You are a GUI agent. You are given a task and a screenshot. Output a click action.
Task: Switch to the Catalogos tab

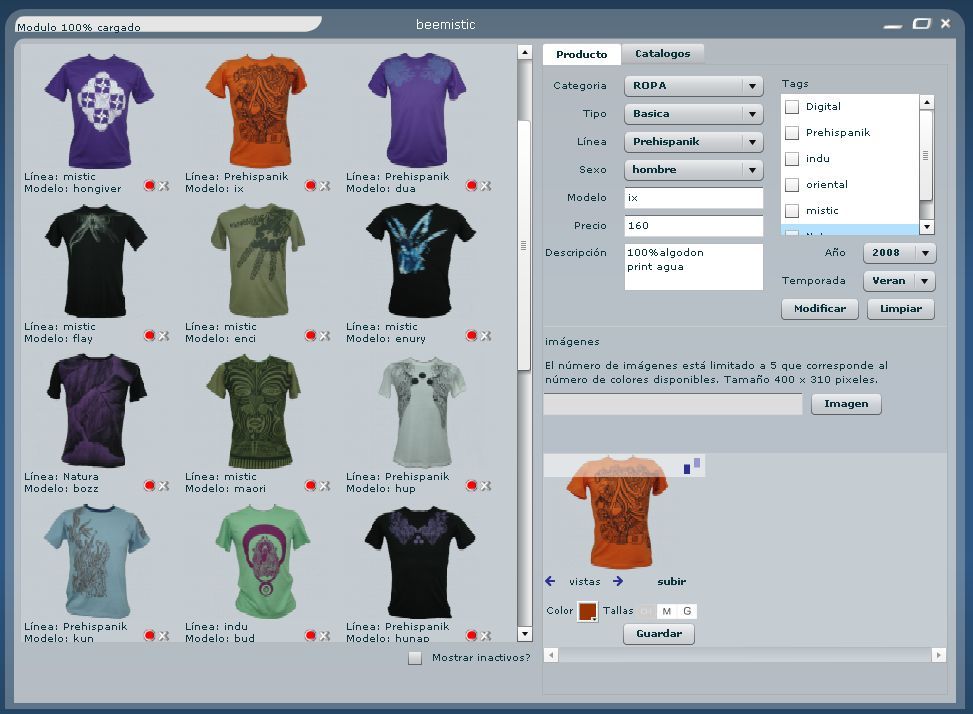coord(662,53)
